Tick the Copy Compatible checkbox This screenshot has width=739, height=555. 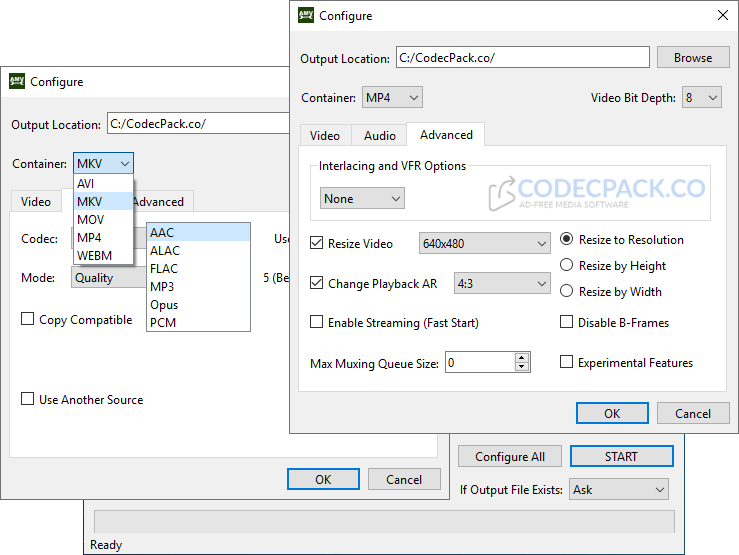tap(27, 319)
